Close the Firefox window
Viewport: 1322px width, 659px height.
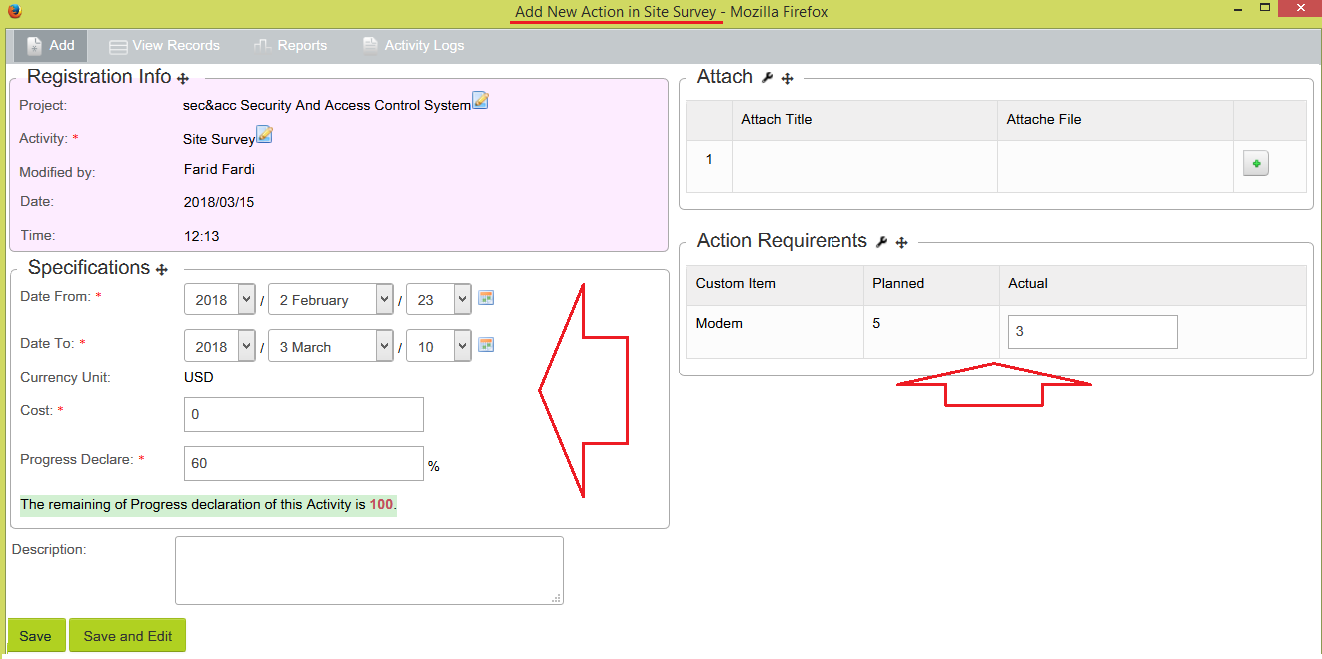1300,8
